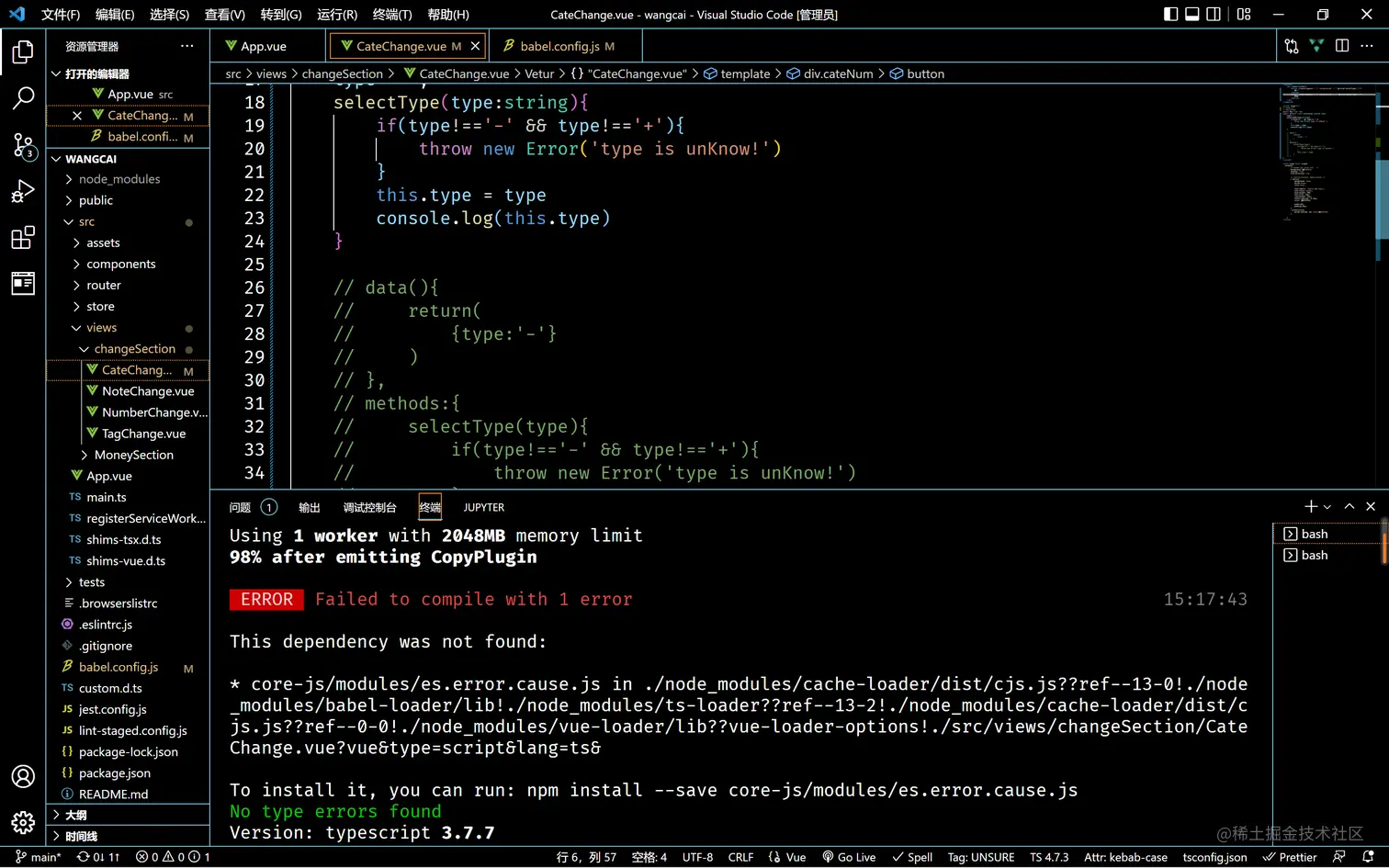Expand the 时间线 timeline section
Image resolution: width=1389 pixels, height=868 pixels.
point(129,836)
